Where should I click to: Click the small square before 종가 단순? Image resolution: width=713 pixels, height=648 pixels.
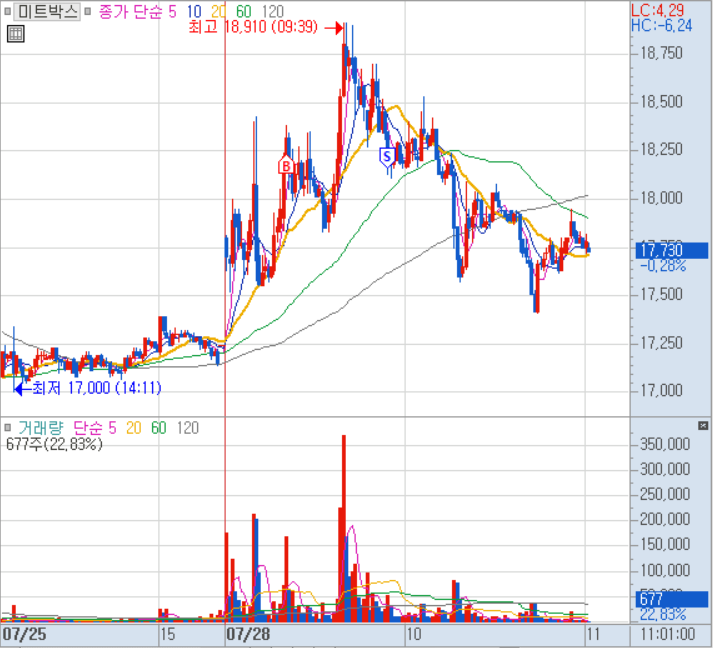tap(88, 12)
